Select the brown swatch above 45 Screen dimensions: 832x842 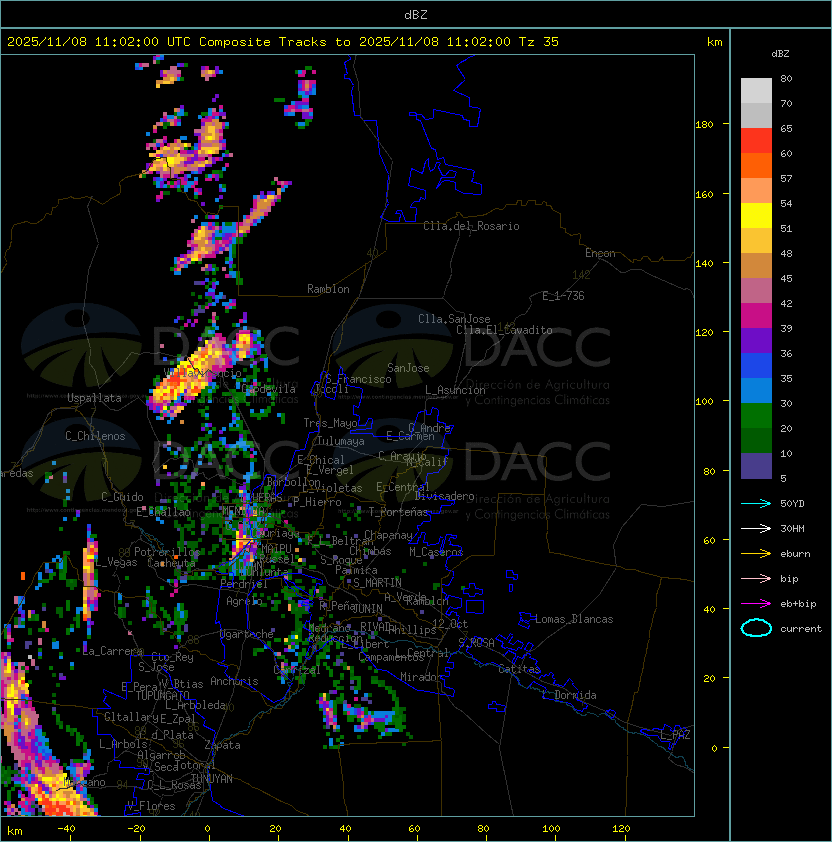[756, 265]
